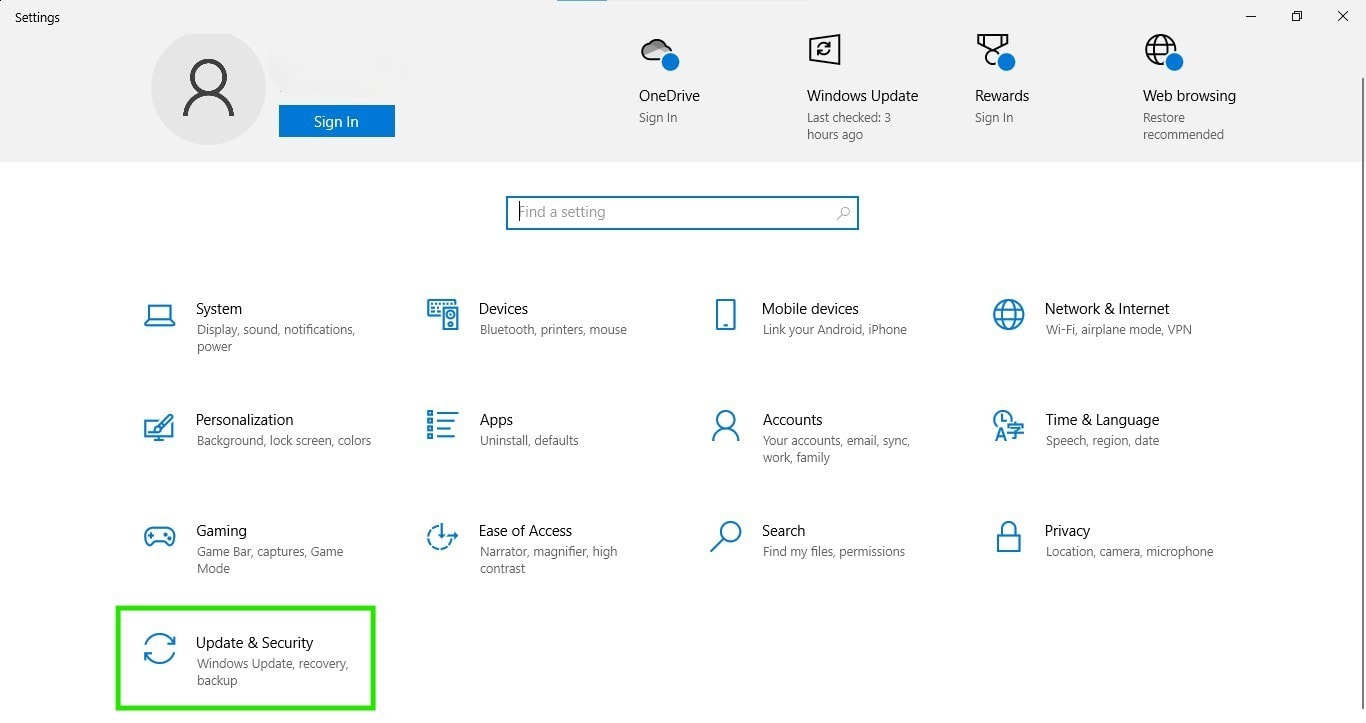Viewport: 1366px width, 723px height.
Task: Select the Mobile devices heading
Action: [810, 309]
